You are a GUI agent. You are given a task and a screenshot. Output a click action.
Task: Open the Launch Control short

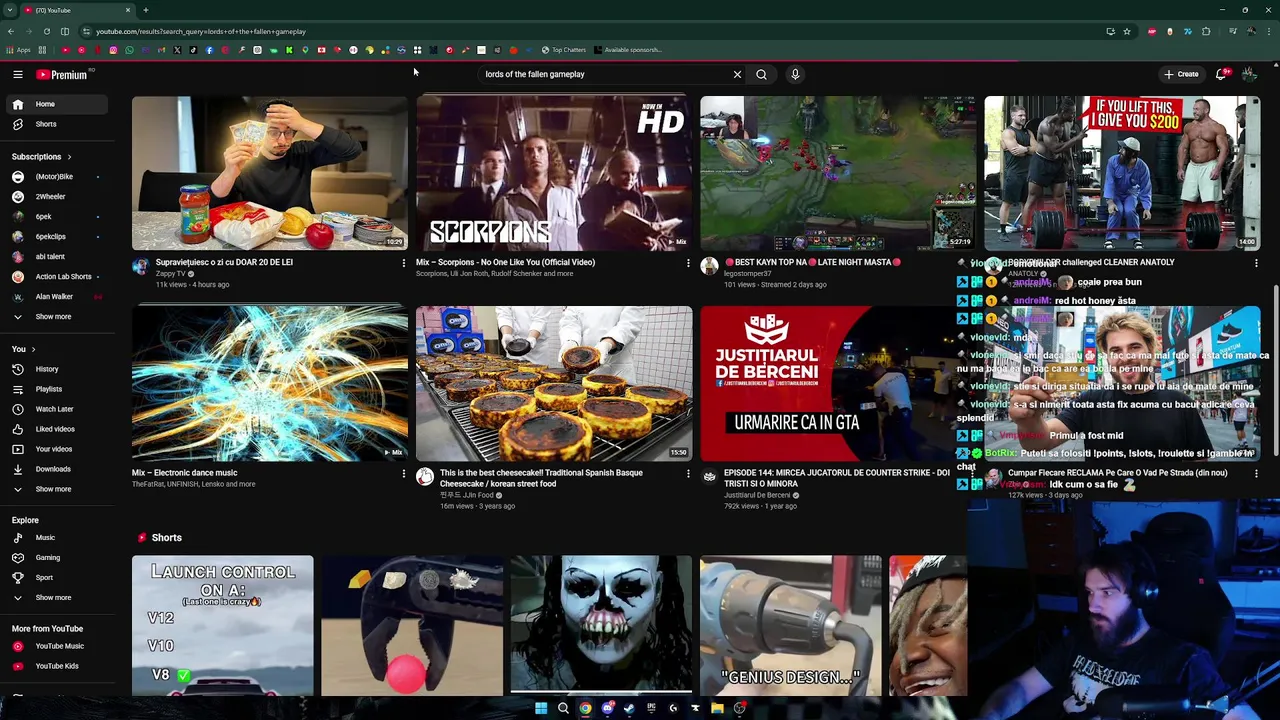[222, 625]
